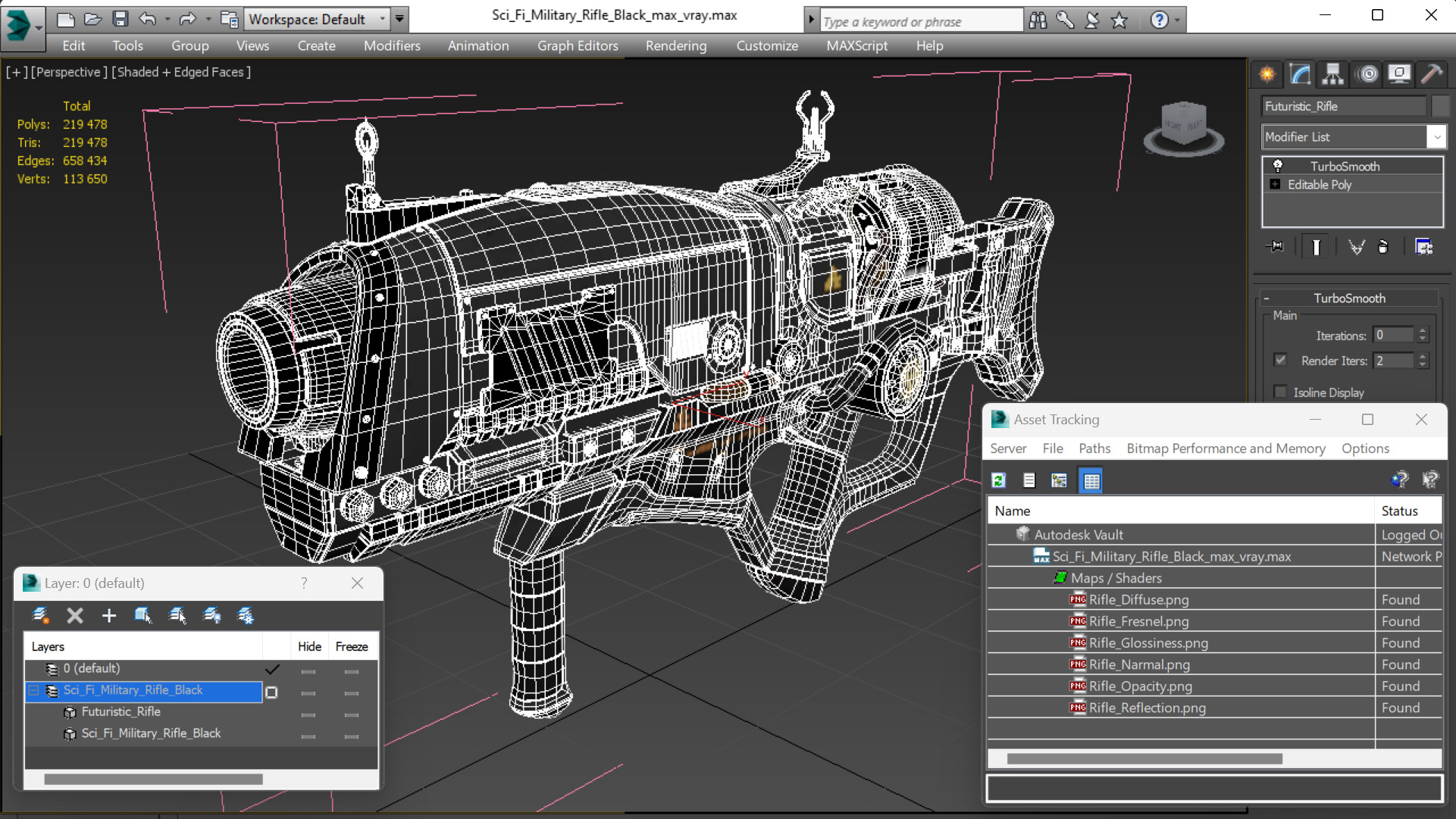Remove modifier from the stack icon
The height and width of the screenshot is (819, 1456).
[1383, 247]
